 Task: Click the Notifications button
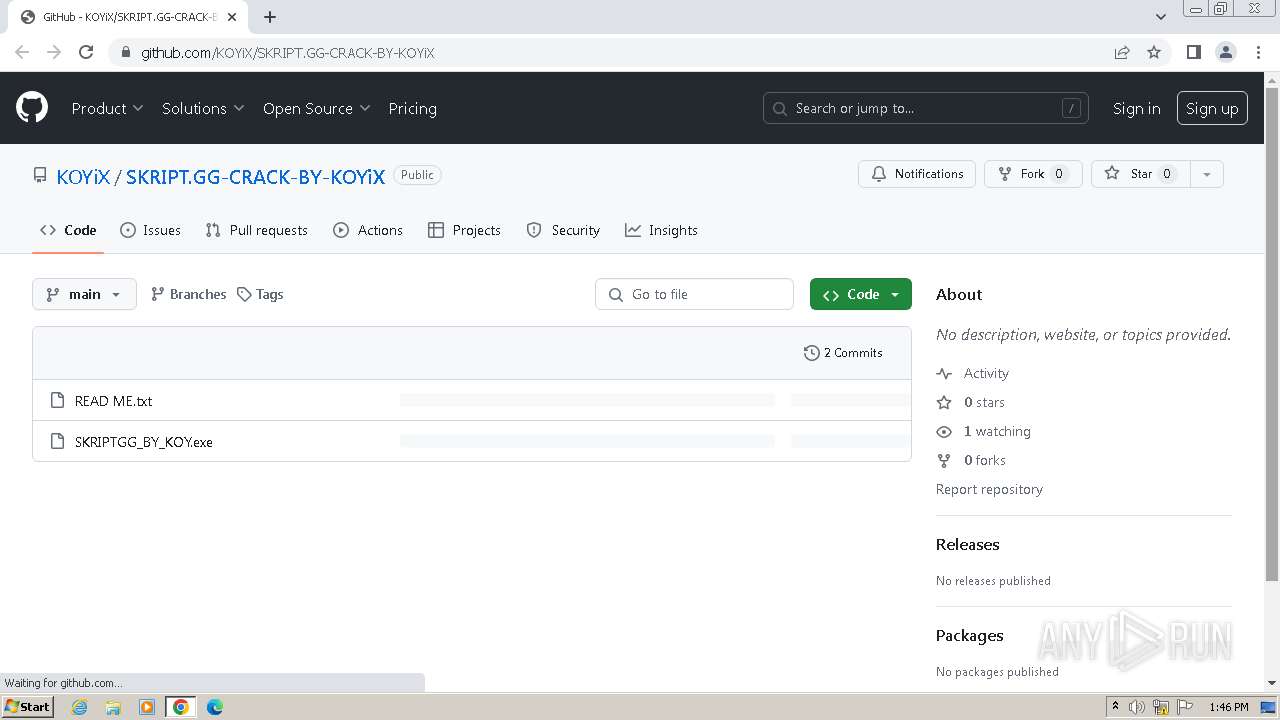tap(917, 174)
